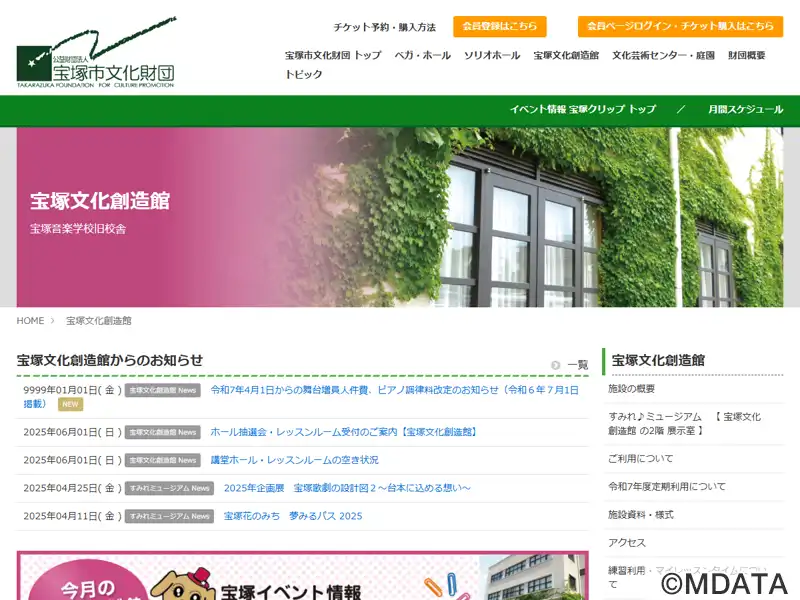Click the 会員登録はこちら orange button

499,27
